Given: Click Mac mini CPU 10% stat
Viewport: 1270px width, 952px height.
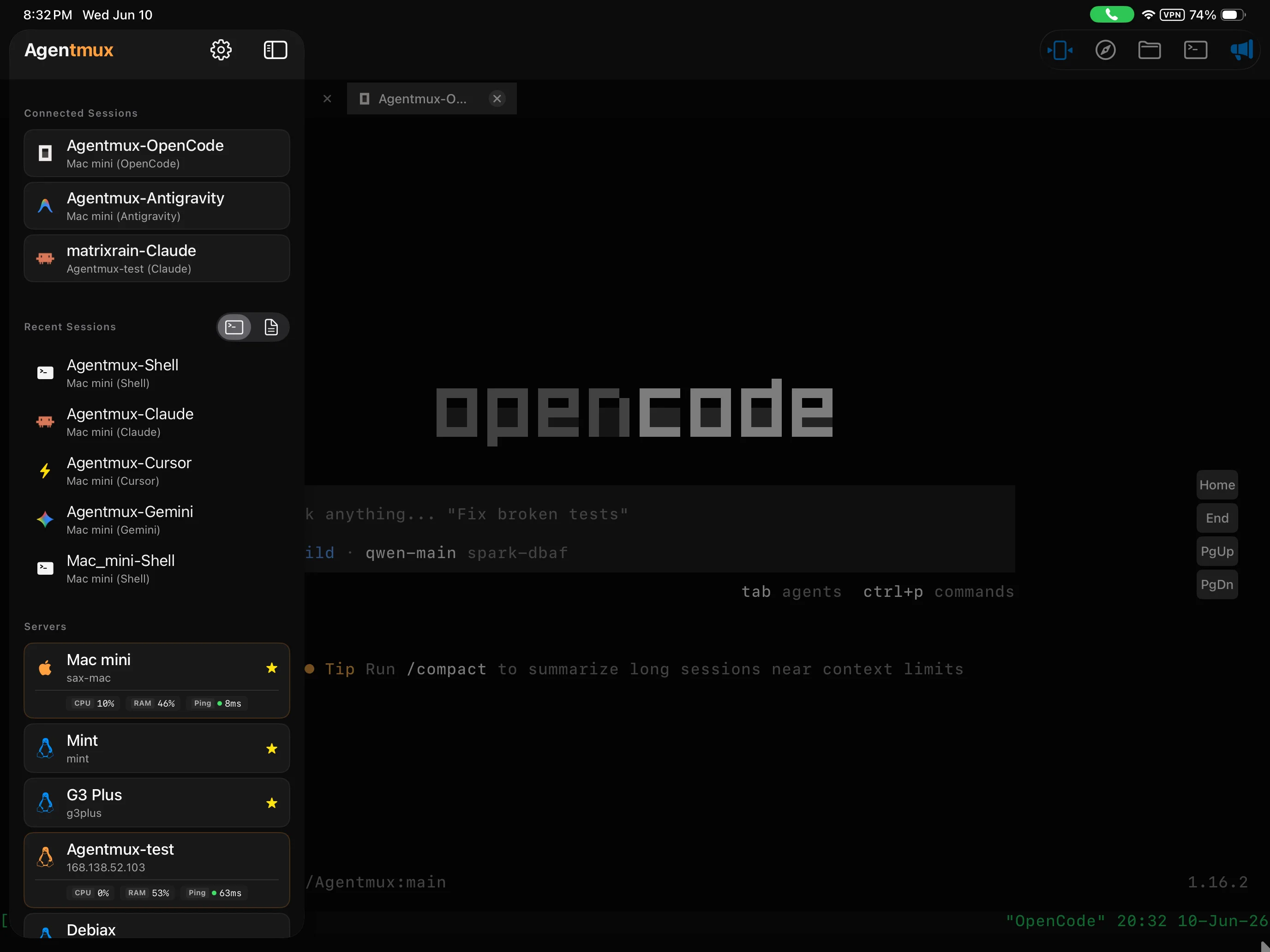Looking at the screenshot, I should point(94,703).
